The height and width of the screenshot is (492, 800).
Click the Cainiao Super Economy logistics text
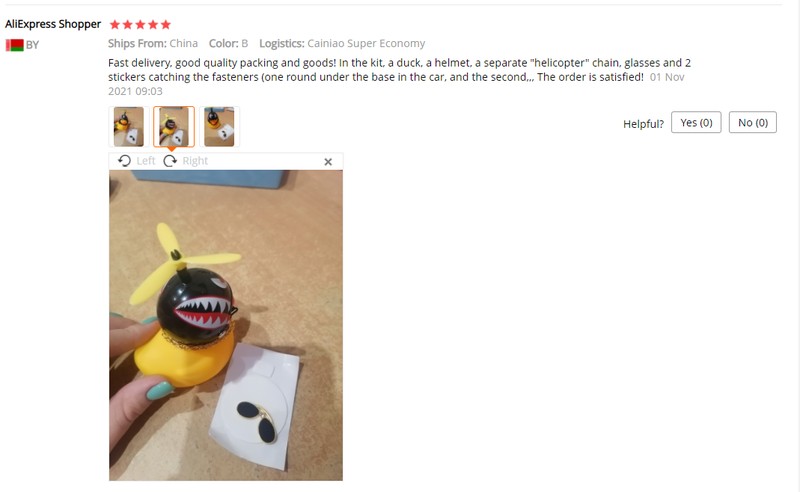click(x=366, y=43)
